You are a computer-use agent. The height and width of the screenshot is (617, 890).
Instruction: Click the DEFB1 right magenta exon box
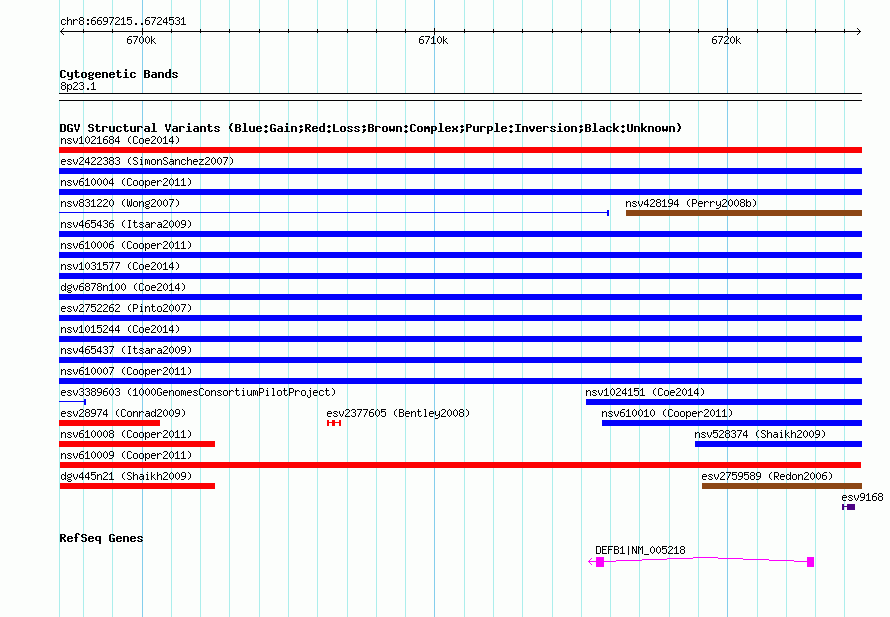811,562
